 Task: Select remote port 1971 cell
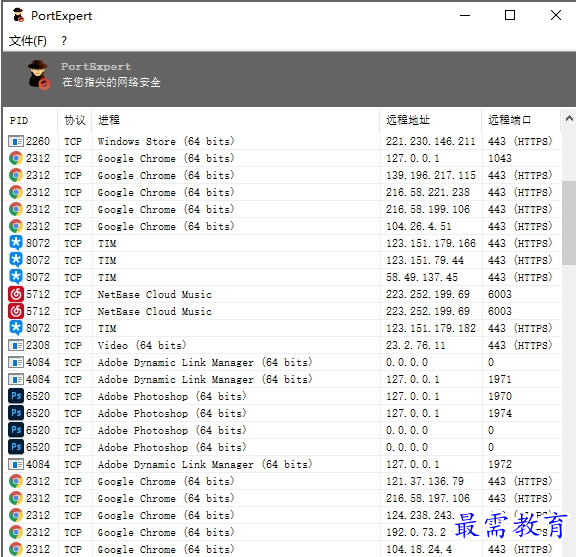(x=500, y=379)
